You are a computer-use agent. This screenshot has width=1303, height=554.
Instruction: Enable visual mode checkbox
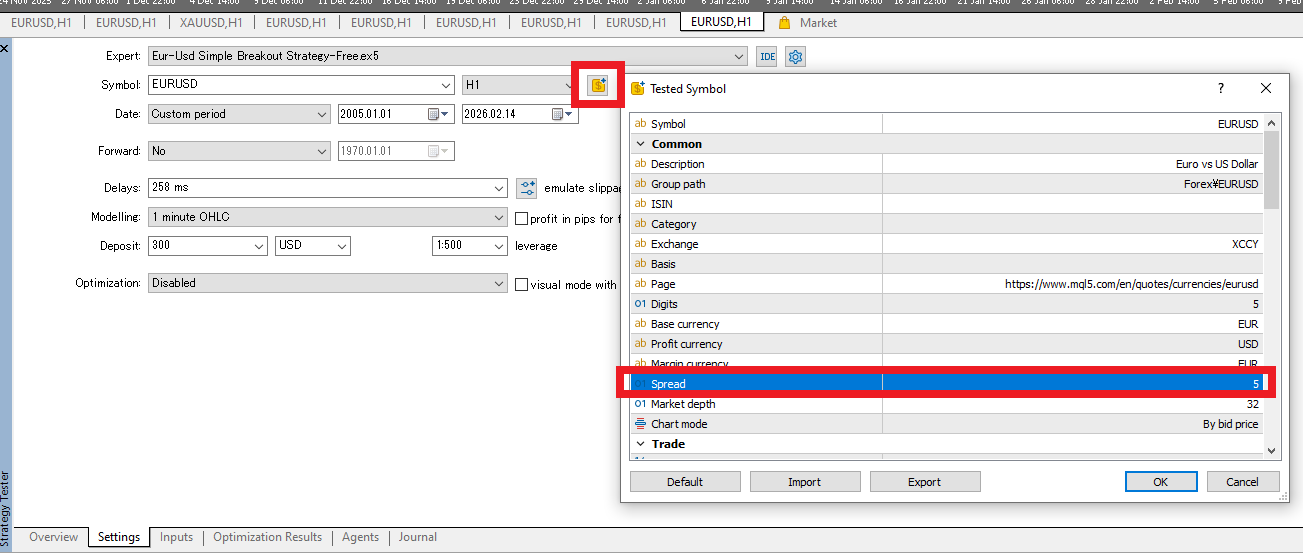tap(521, 284)
